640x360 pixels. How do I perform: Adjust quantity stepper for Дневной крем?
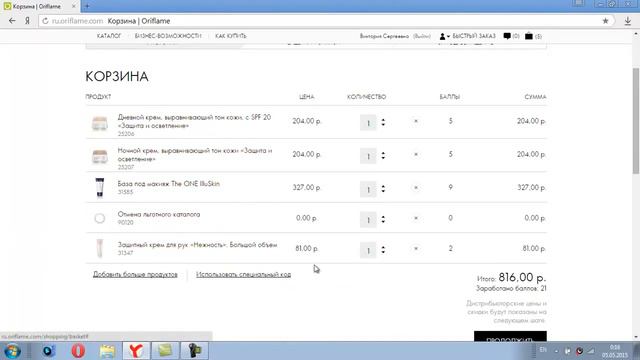pos(383,122)
